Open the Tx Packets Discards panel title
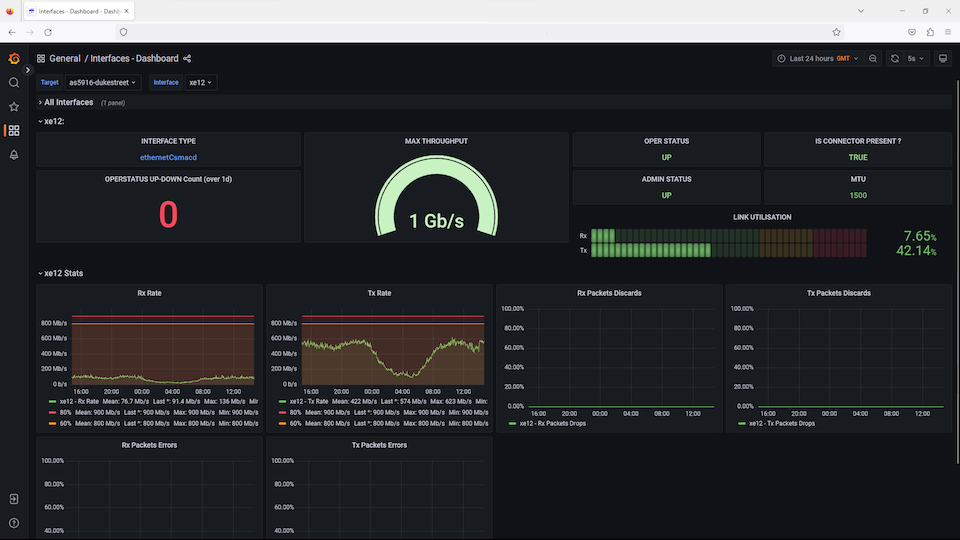960x540 pixels. (x=839, y=293)
